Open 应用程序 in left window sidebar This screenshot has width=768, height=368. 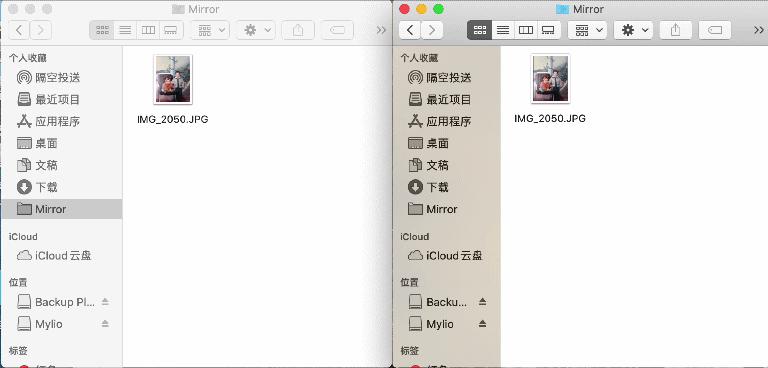61,122
